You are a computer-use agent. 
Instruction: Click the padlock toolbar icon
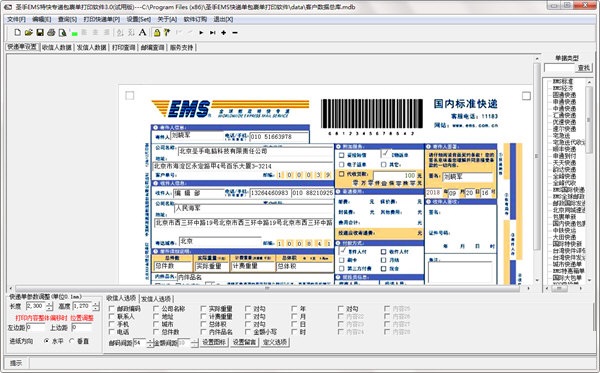(x=157, y=33)
